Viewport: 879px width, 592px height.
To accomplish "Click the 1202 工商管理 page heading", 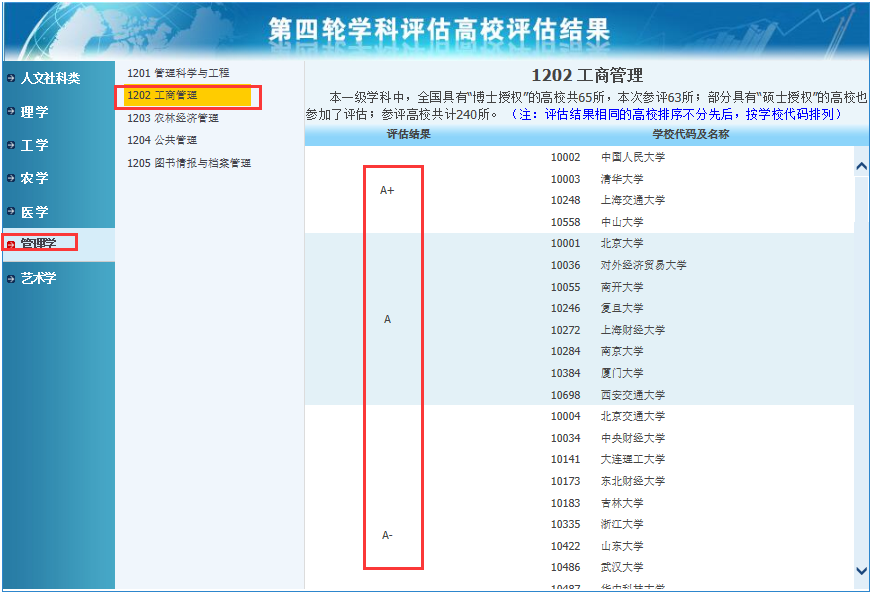I will tap(587, 76).
